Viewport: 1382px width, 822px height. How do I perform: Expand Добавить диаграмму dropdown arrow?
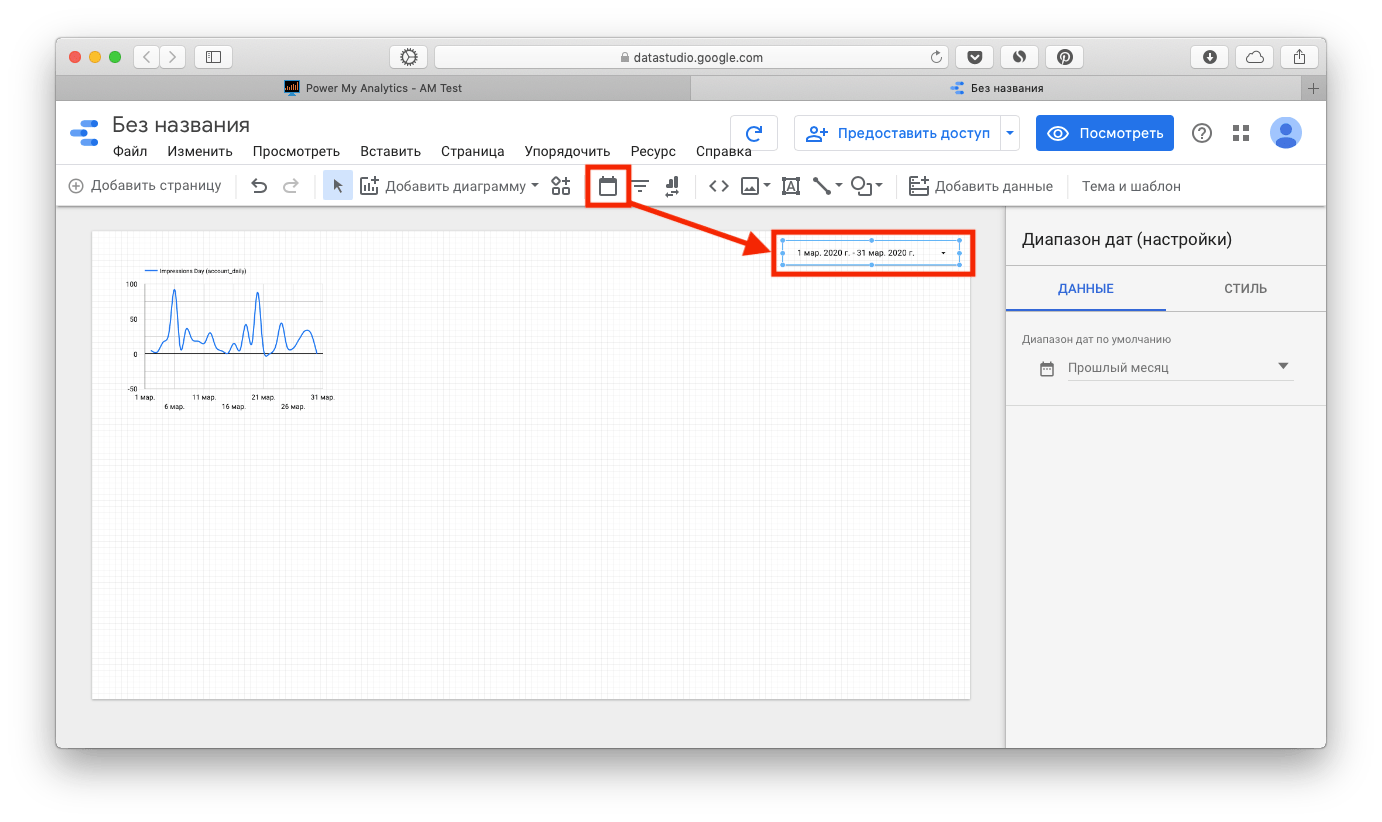535,186
